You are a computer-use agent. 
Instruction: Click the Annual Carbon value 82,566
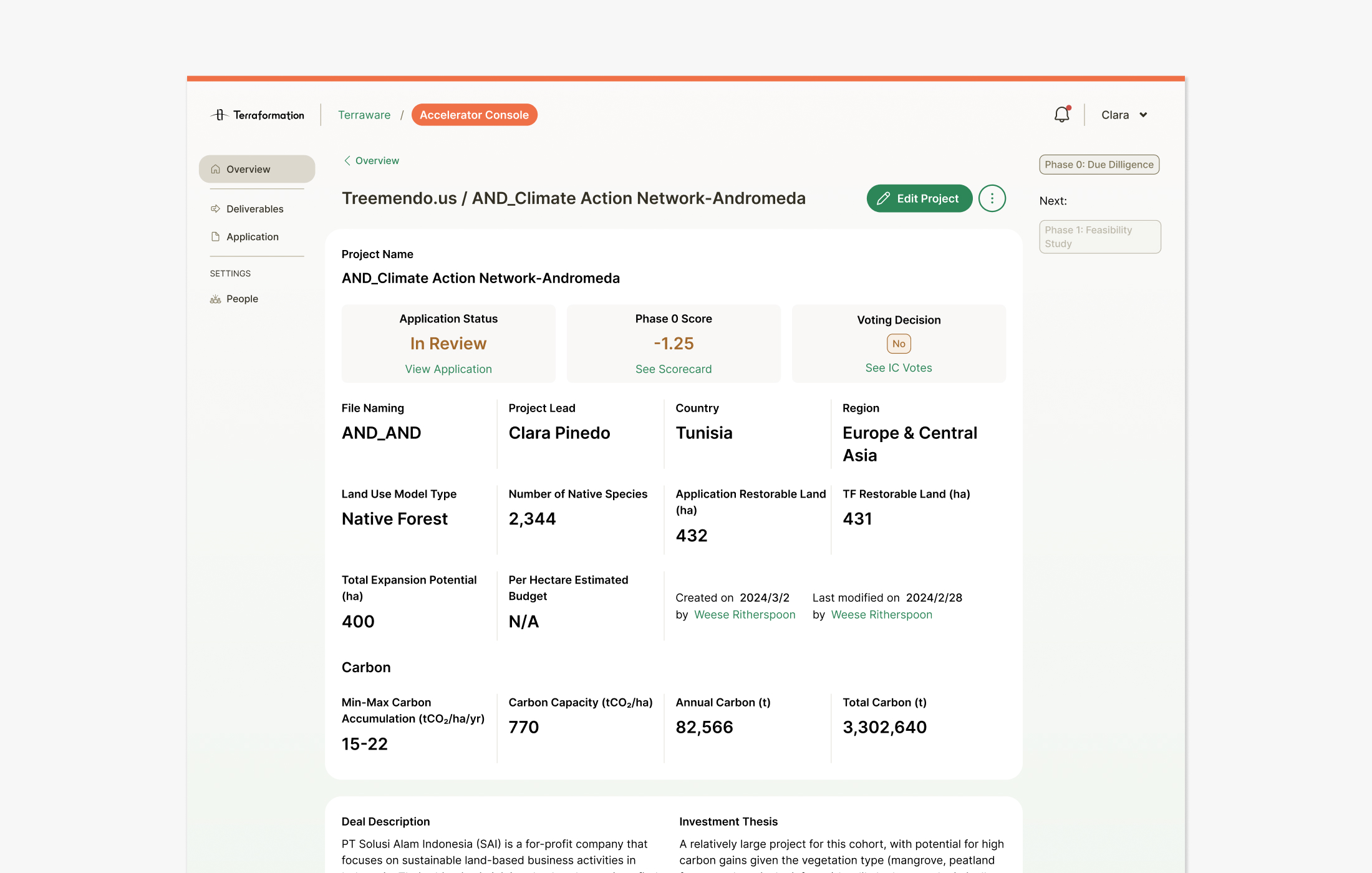[705, 727]
